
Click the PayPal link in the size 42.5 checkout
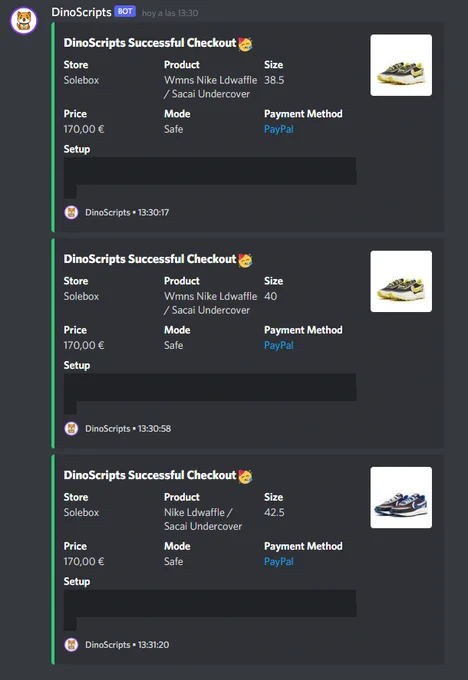[x=278, y=561]
